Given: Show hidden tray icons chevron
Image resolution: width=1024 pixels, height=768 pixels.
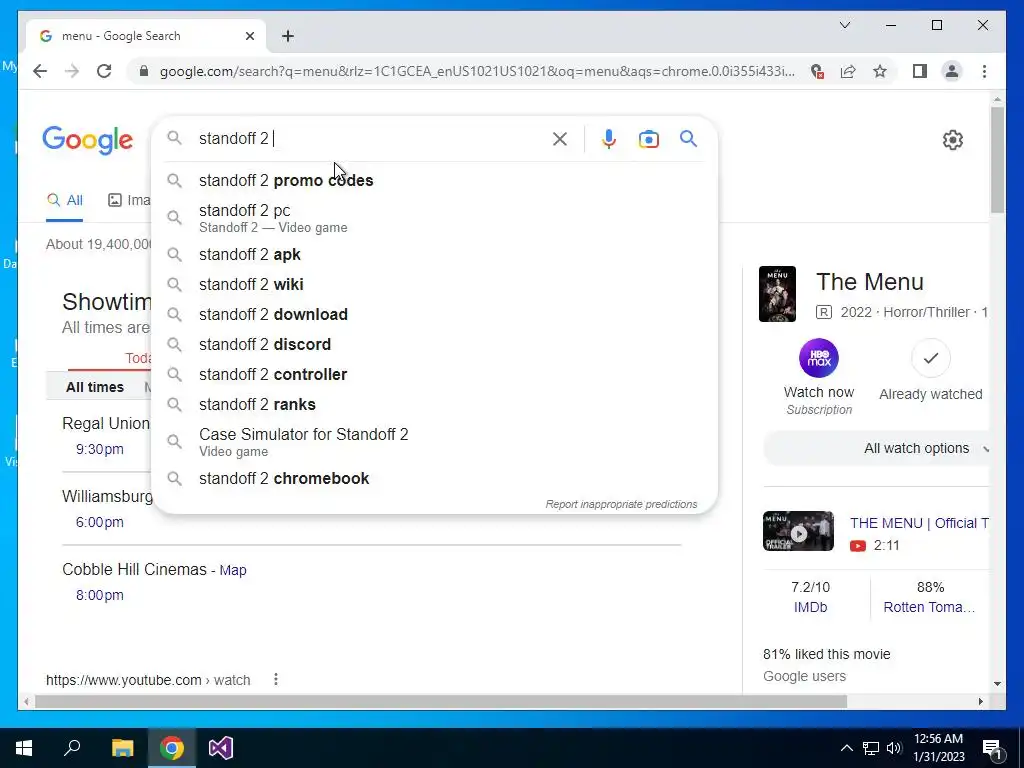Looking at the screenshot, I should [846, 748].
